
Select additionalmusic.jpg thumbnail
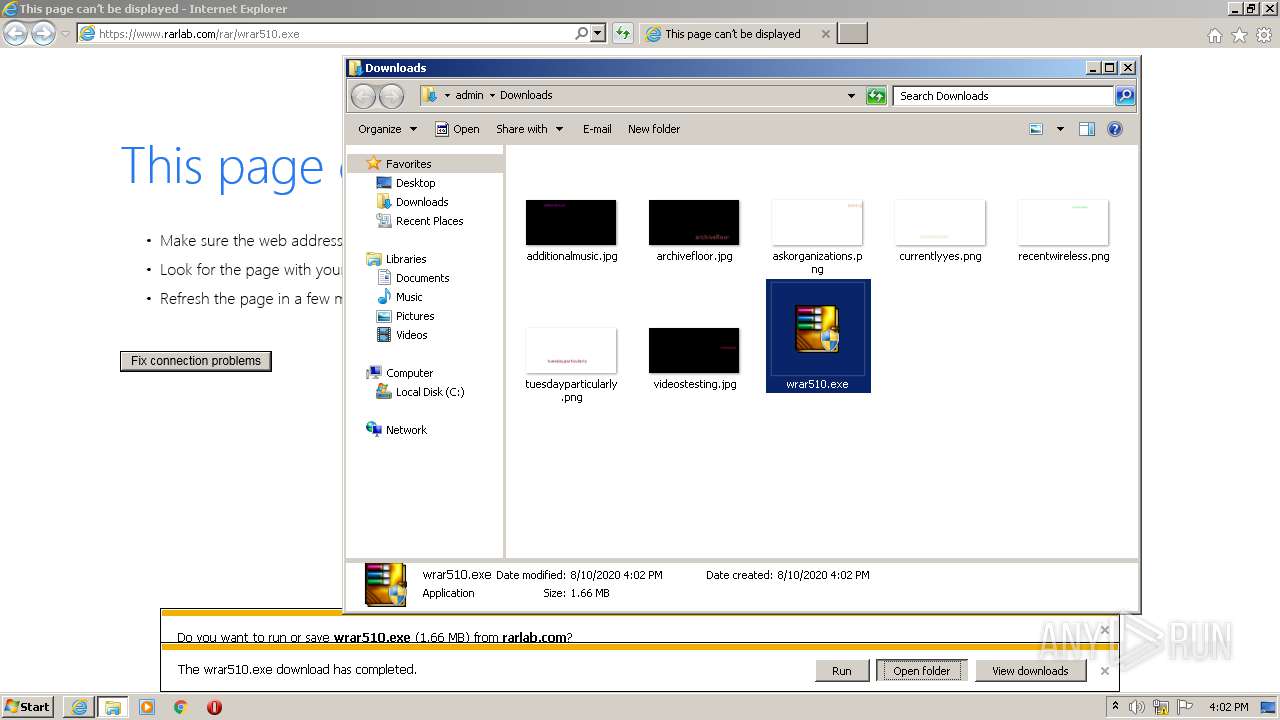[571, 222]
